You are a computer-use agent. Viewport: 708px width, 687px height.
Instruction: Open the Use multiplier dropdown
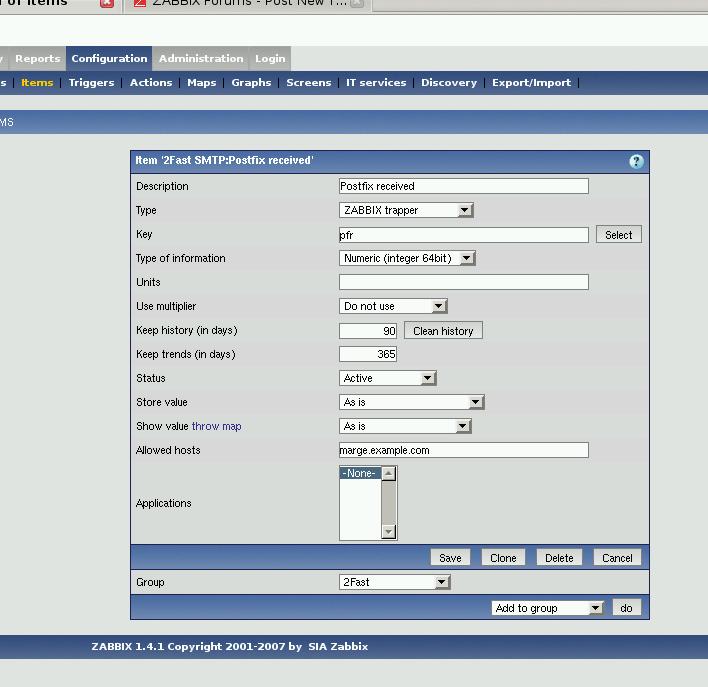click(393, 306)
